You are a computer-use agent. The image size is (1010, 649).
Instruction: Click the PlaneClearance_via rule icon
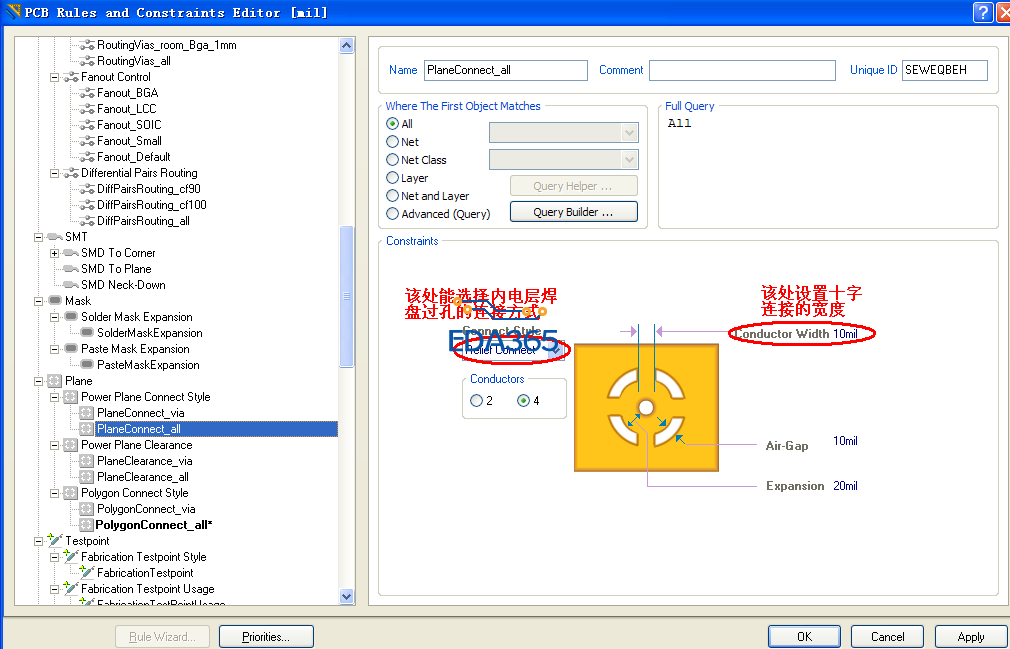point(87,461)
